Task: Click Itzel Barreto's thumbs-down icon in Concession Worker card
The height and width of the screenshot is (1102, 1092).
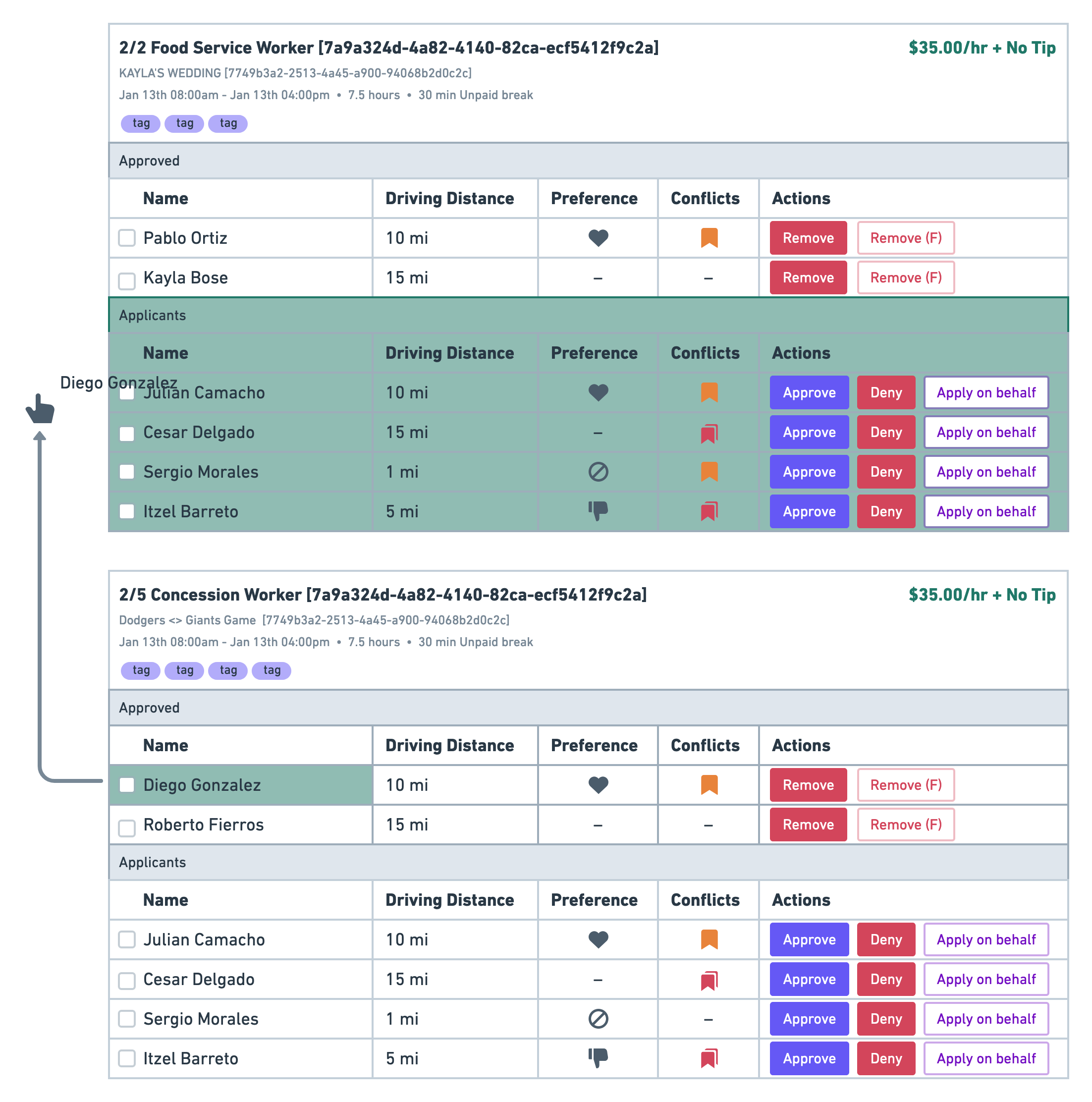Action: pos(598,1058)
